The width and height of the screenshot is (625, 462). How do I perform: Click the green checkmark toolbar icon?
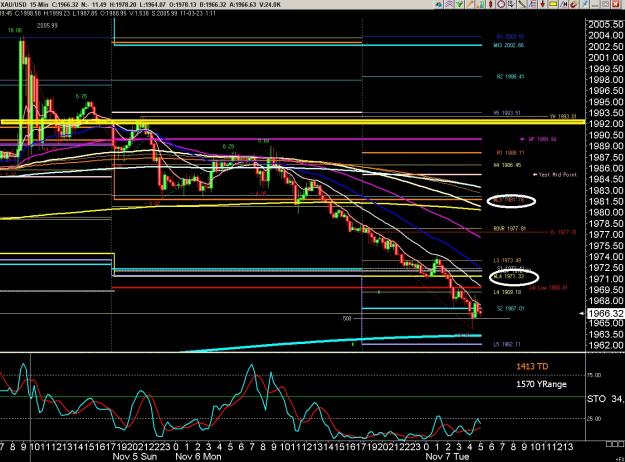(459, 4)
